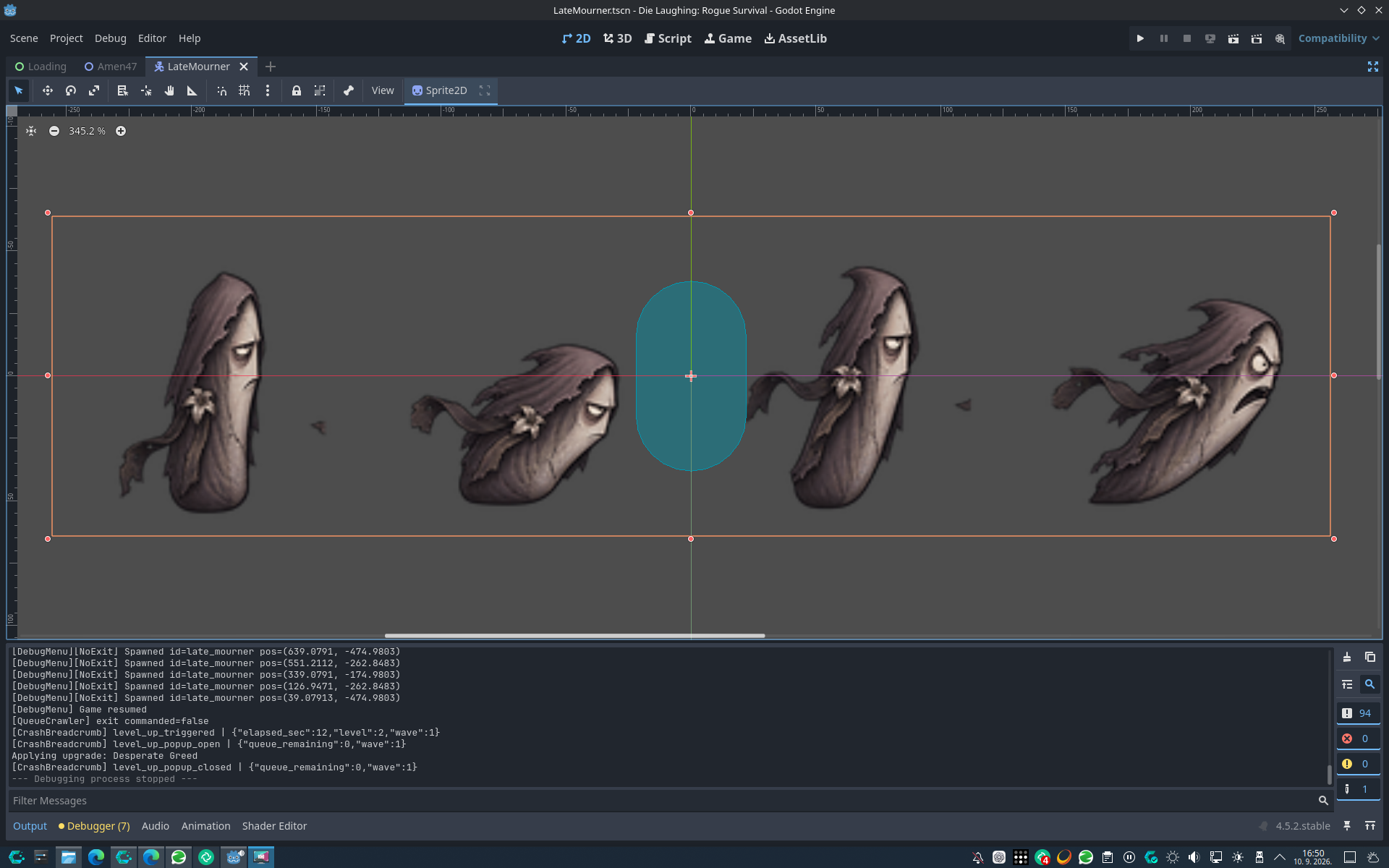Clear the output log
Viewport: 1389px width, 868px height.
coord(1347,657)
